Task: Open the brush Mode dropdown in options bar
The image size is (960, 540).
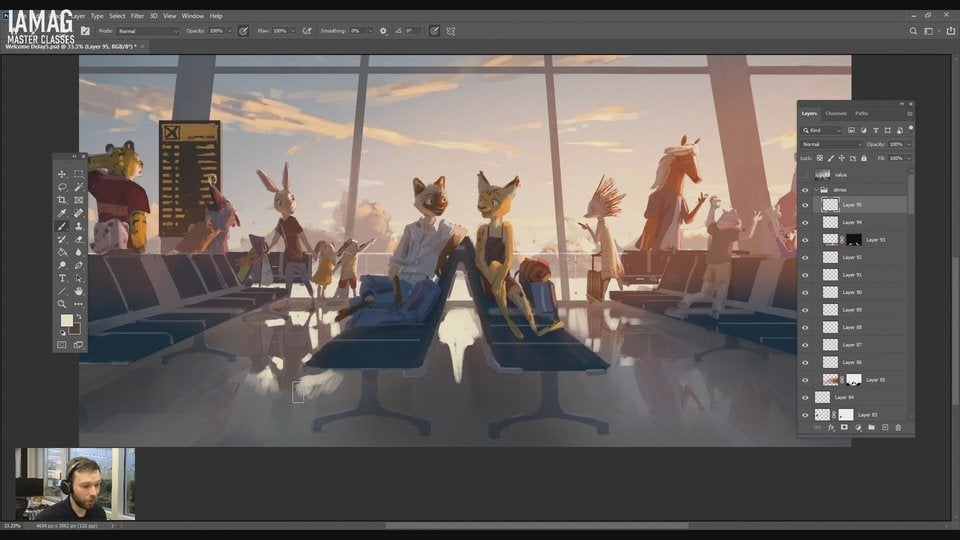Action: [x=148, y=31]
